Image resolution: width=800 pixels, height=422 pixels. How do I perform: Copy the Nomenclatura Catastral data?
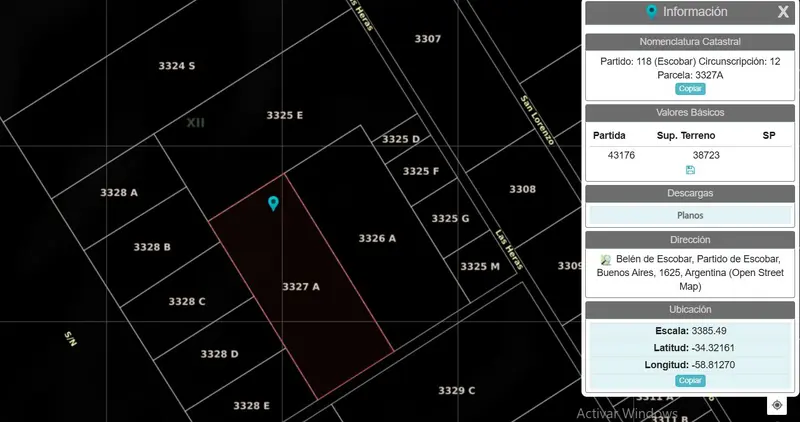click(690, 89)
